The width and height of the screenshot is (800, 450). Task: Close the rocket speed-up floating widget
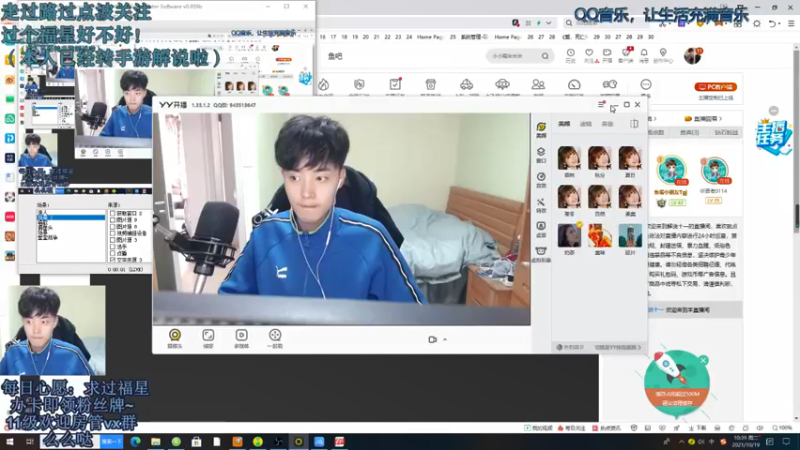pyautogui.click(x=704, y=360)
